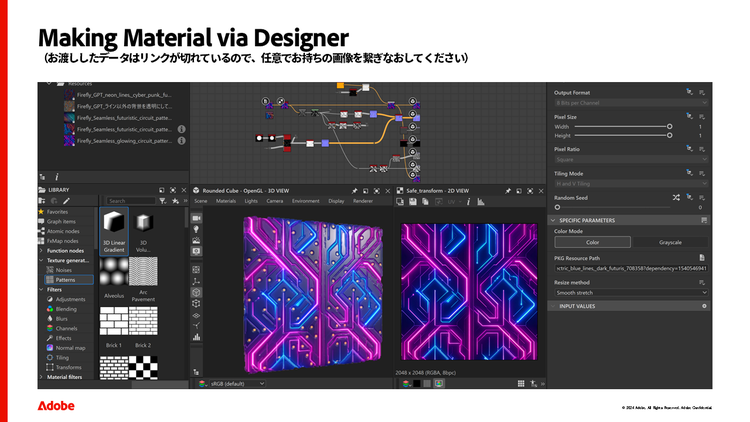Click the first icon in 2D view toolbar
Viewport: 750px width, 422px height.
coord(400,202)
